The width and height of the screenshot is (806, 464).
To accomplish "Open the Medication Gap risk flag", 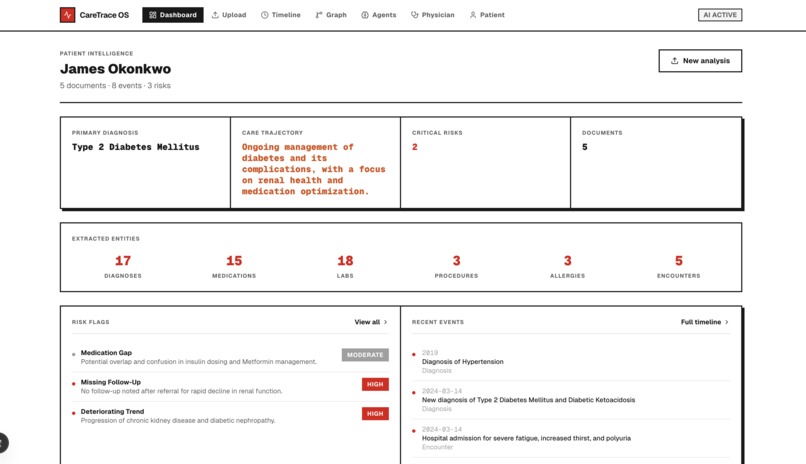I will 230,357.
